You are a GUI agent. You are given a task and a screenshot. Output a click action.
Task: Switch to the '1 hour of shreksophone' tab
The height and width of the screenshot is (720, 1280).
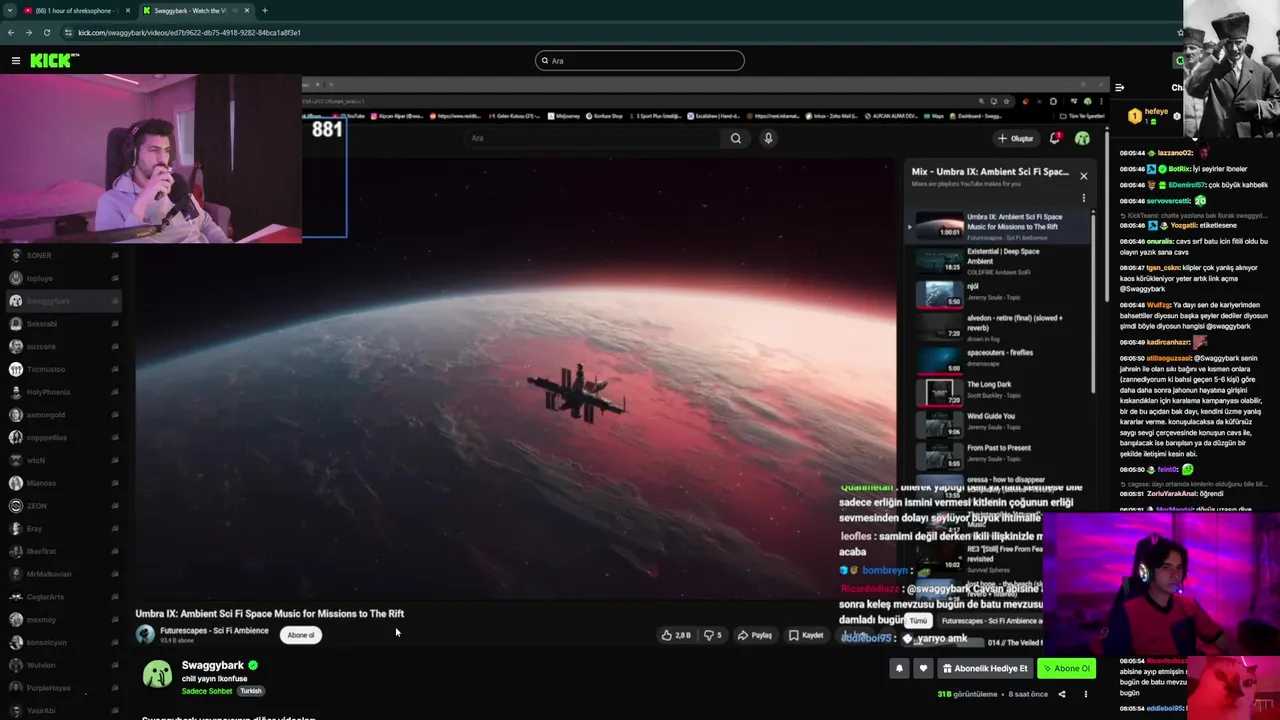coord(75,10)
